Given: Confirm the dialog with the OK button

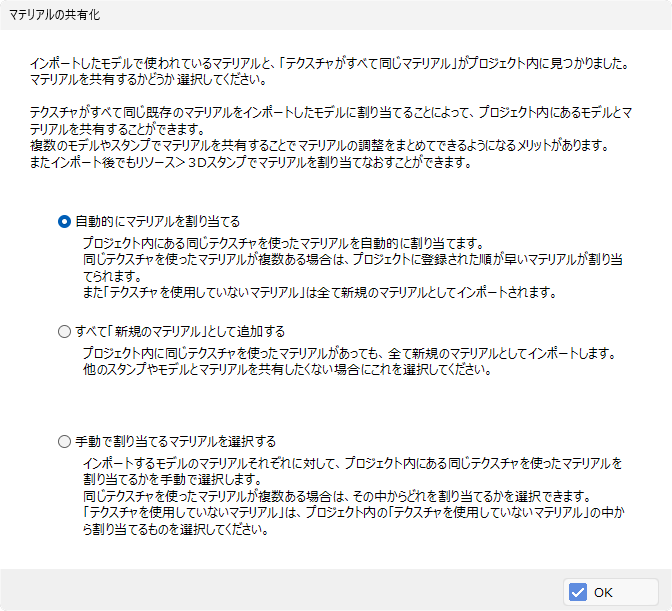Looking at the screenshot, I should pyautogui.click(x=610, y=592).
